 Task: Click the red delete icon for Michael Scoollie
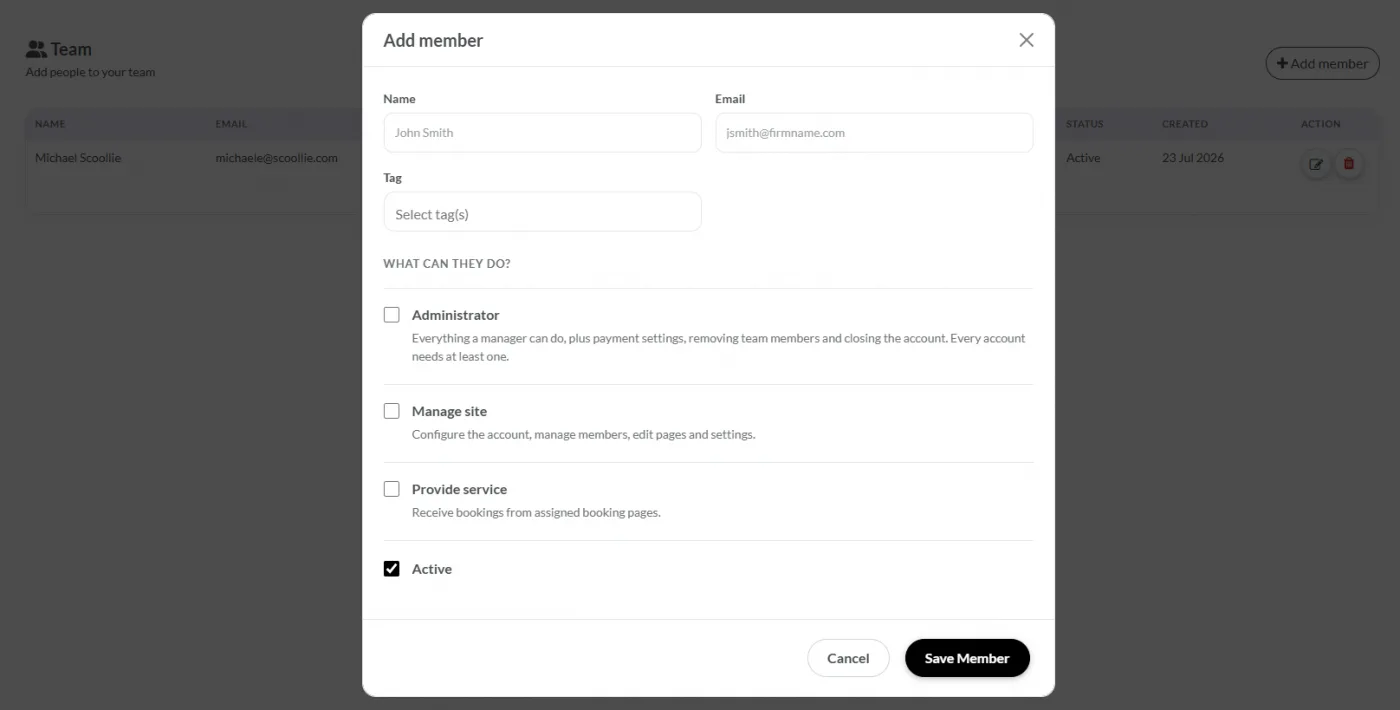tap(1349, 164)
